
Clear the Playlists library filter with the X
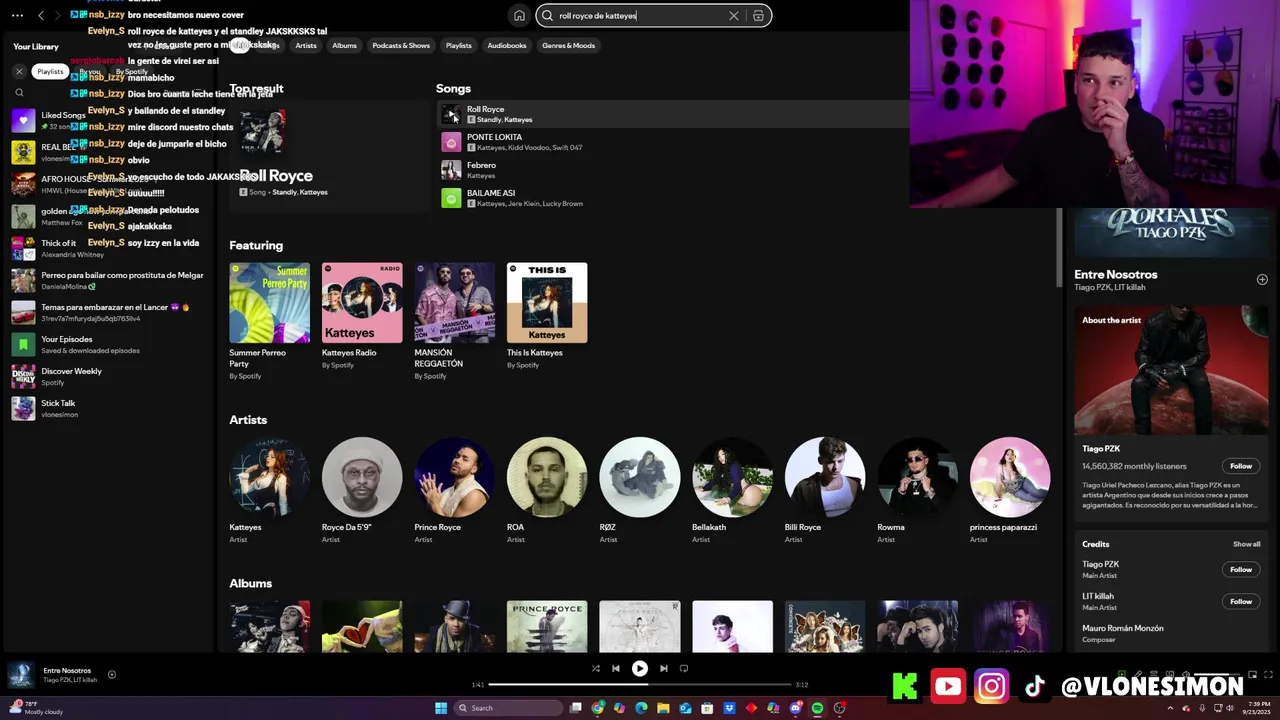pos(19,72)
